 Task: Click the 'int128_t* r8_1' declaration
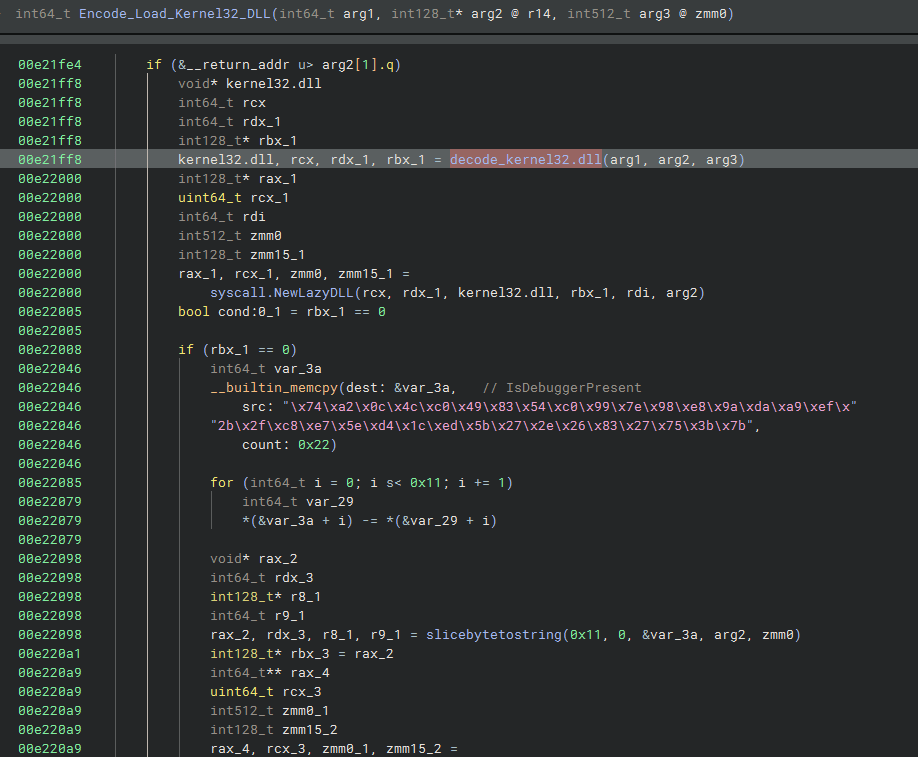[266, 596]
